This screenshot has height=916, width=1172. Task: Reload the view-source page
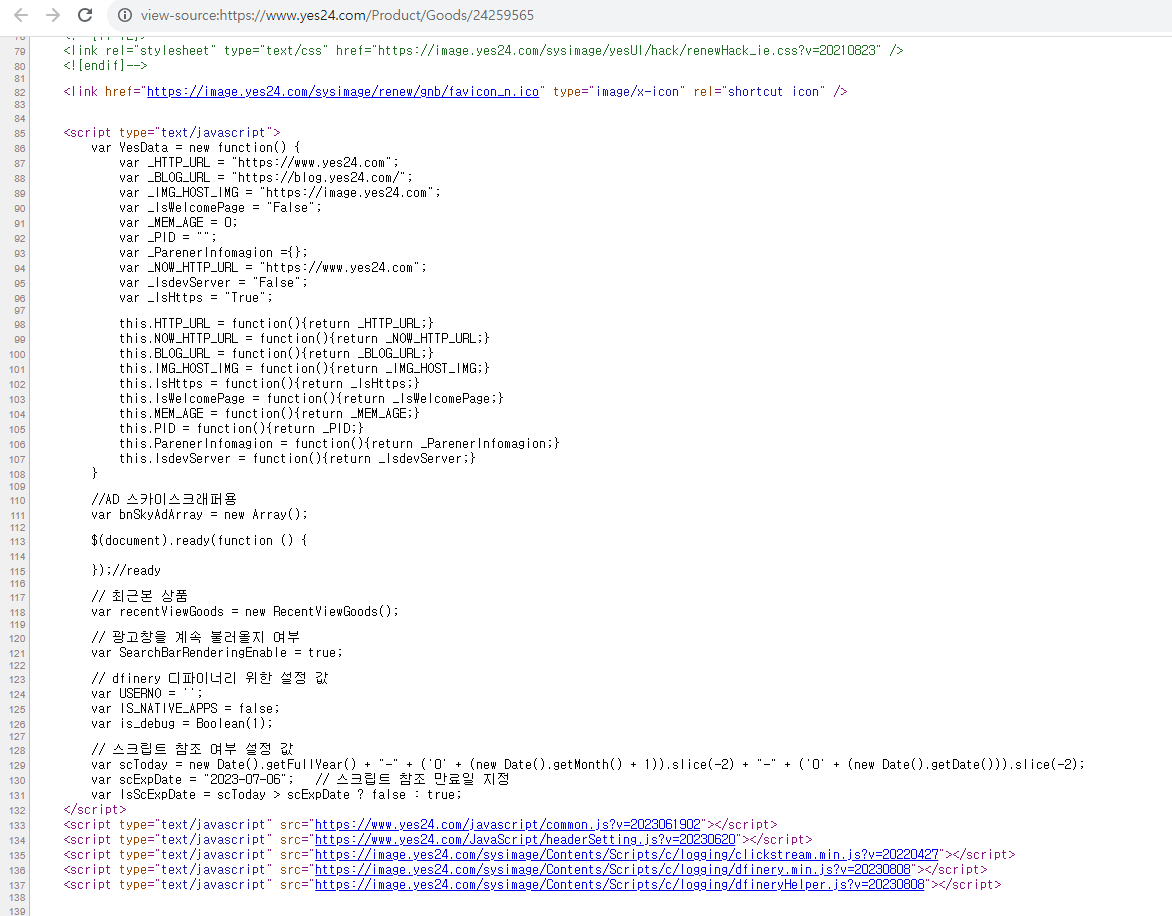click(x=85, y=15)
